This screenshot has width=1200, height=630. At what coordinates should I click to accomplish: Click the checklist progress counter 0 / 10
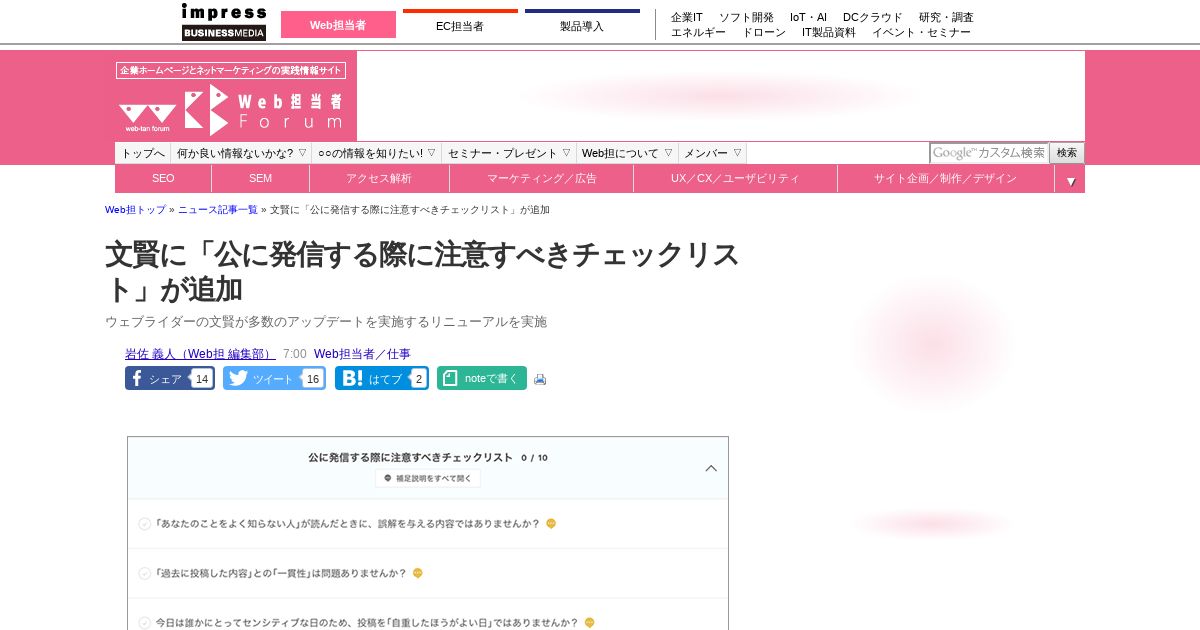pyautogui.click(x=534, y=457)
